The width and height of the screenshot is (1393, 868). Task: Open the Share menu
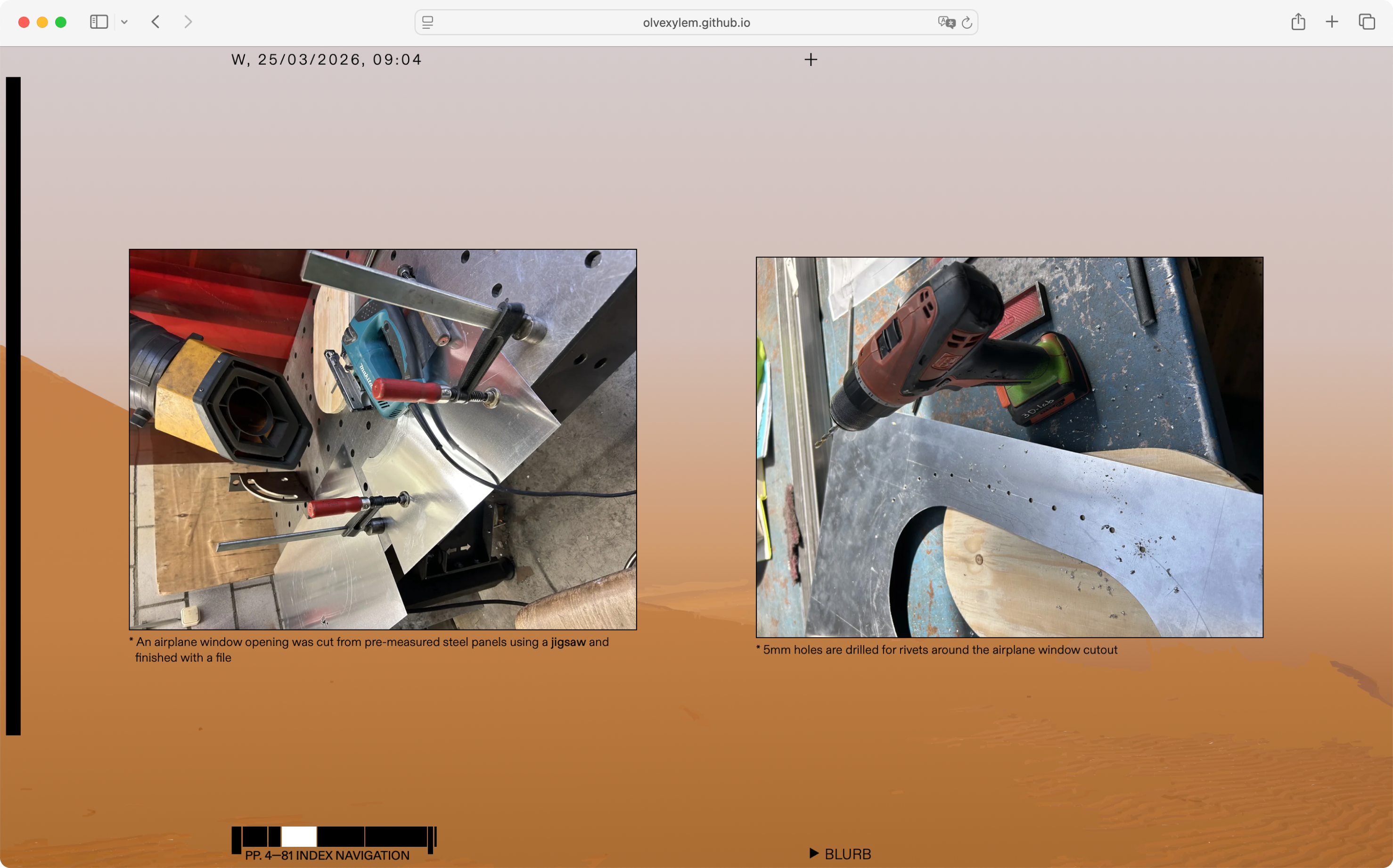1298,22
